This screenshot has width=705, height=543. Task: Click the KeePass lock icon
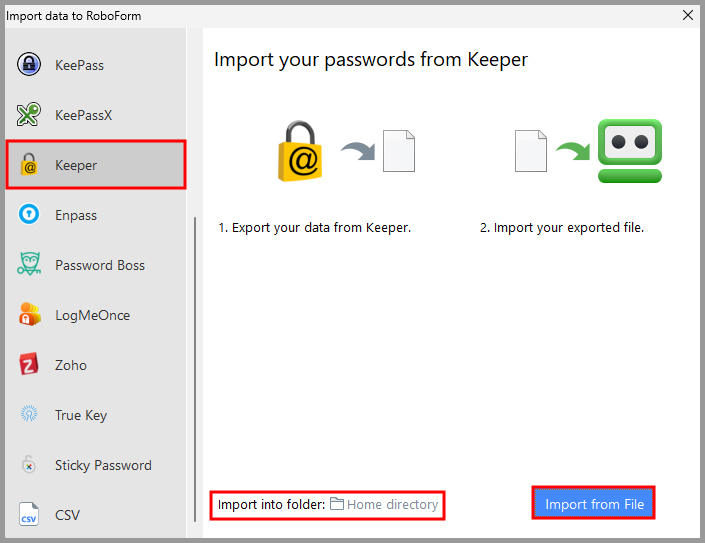coord(29,65)
